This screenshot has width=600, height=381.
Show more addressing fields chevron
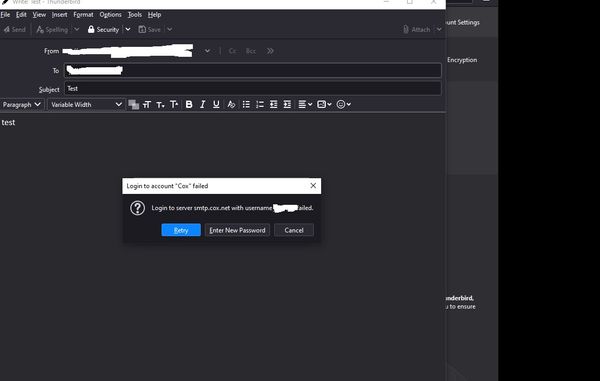[270, 51]
